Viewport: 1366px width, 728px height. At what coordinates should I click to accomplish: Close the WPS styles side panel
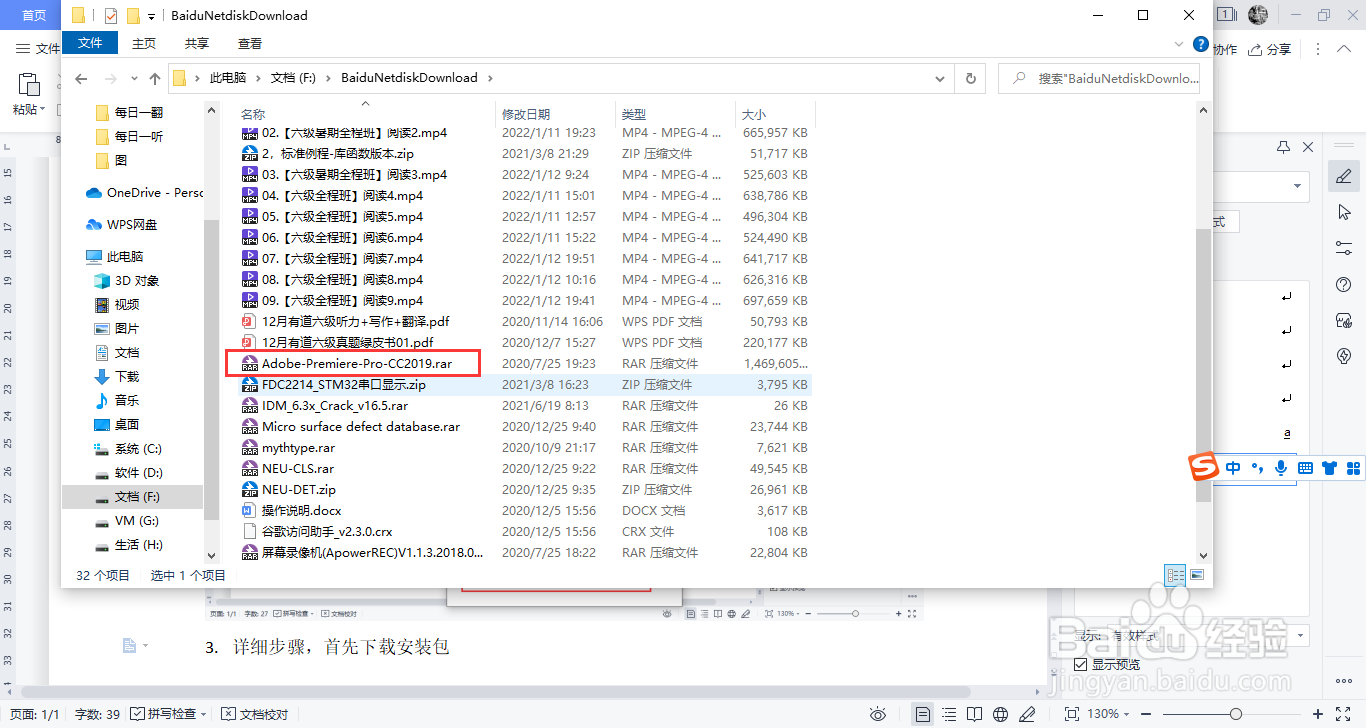[x=1307, y=147]
